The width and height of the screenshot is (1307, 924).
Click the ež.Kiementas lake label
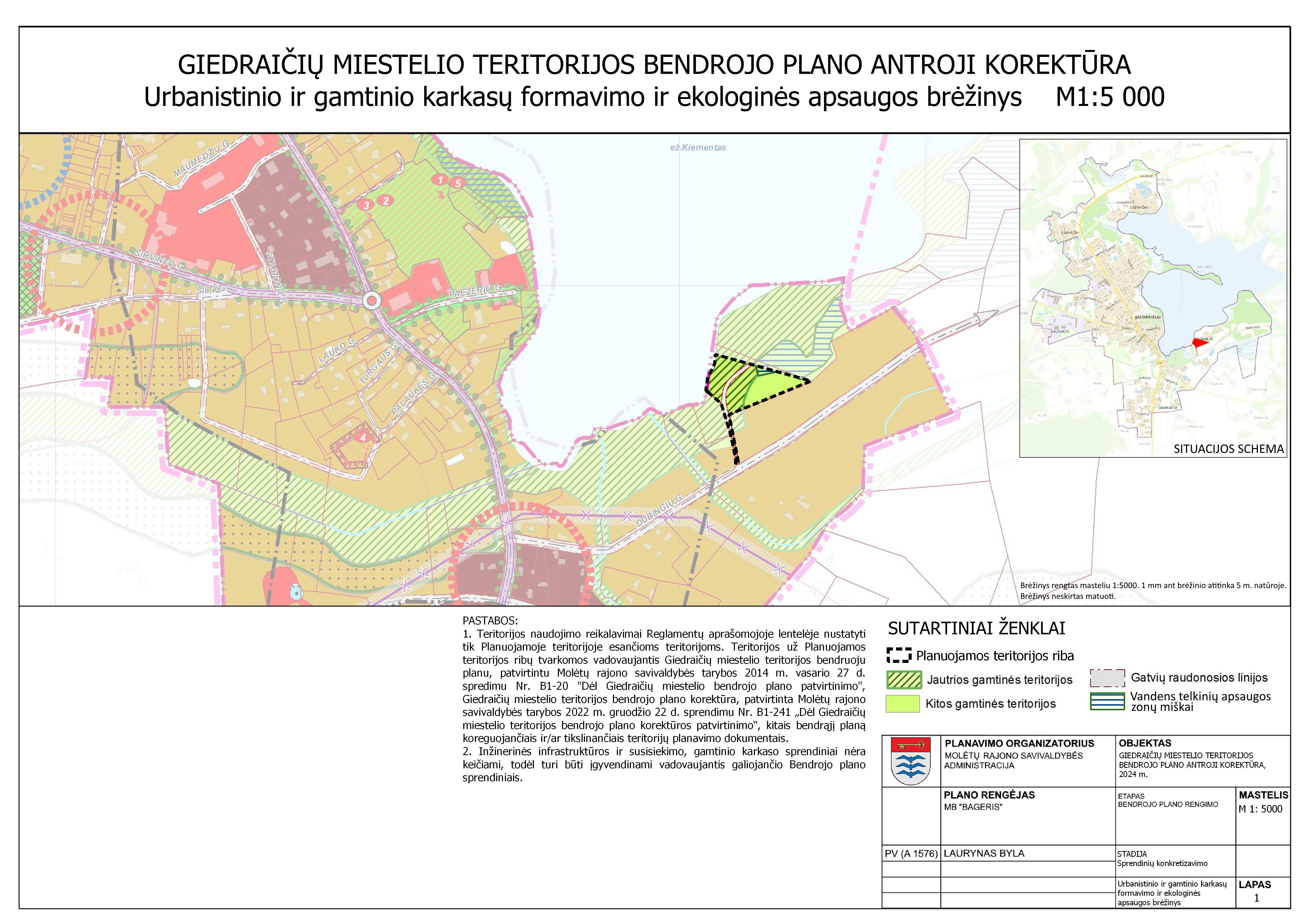pos(698,148)
